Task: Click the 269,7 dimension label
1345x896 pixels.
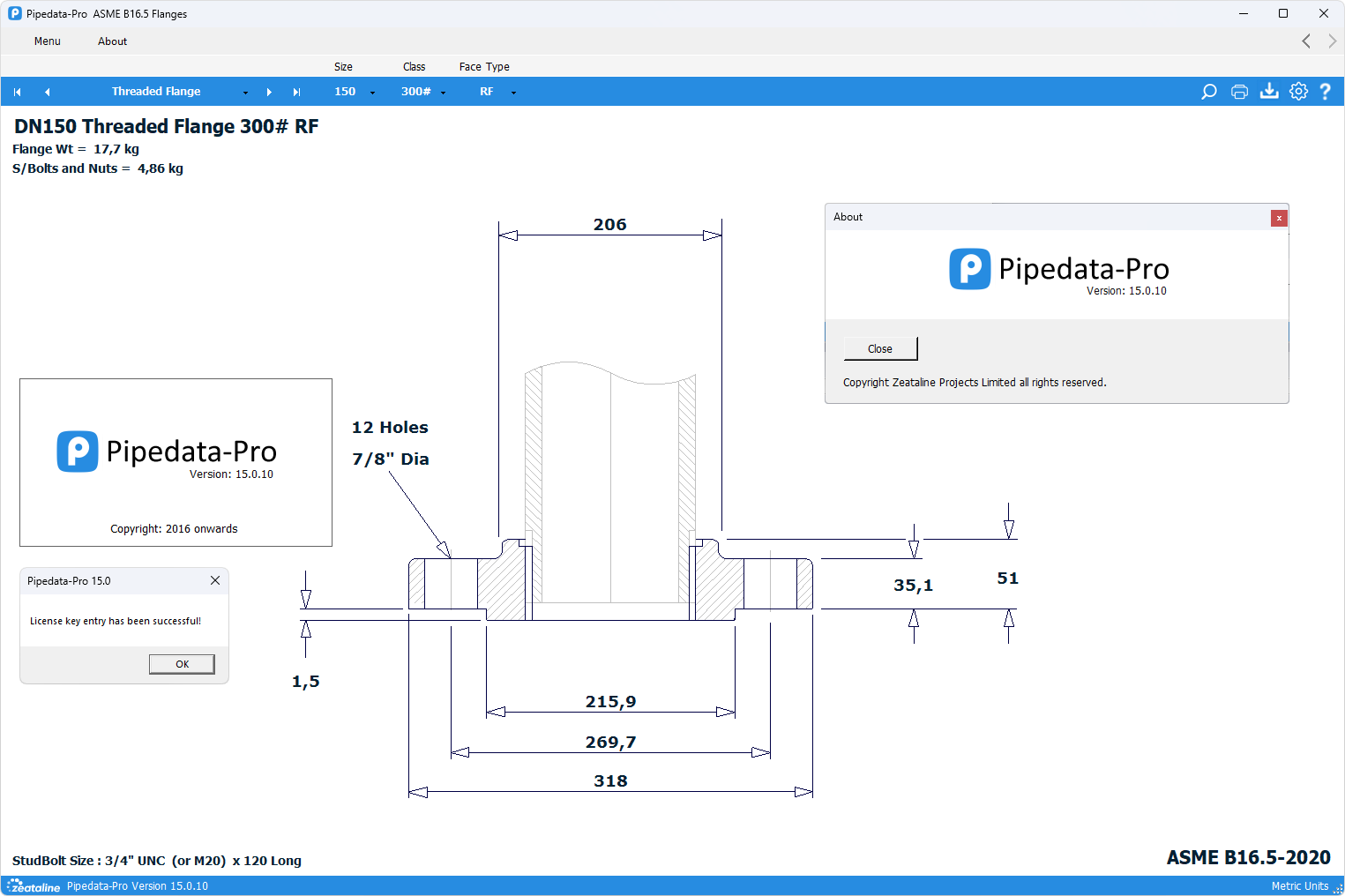Action: click(610, 742)
